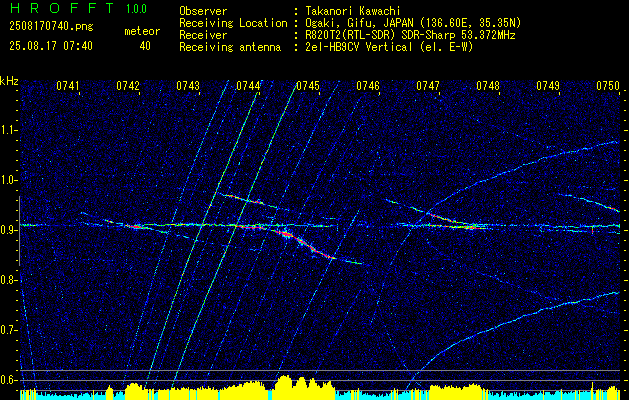Click the Receiving antenna 2el-HB9CV line
Image resolution: width=629 pixels, height=400 pixels.
pyautogui.click(x=389, y=47)
